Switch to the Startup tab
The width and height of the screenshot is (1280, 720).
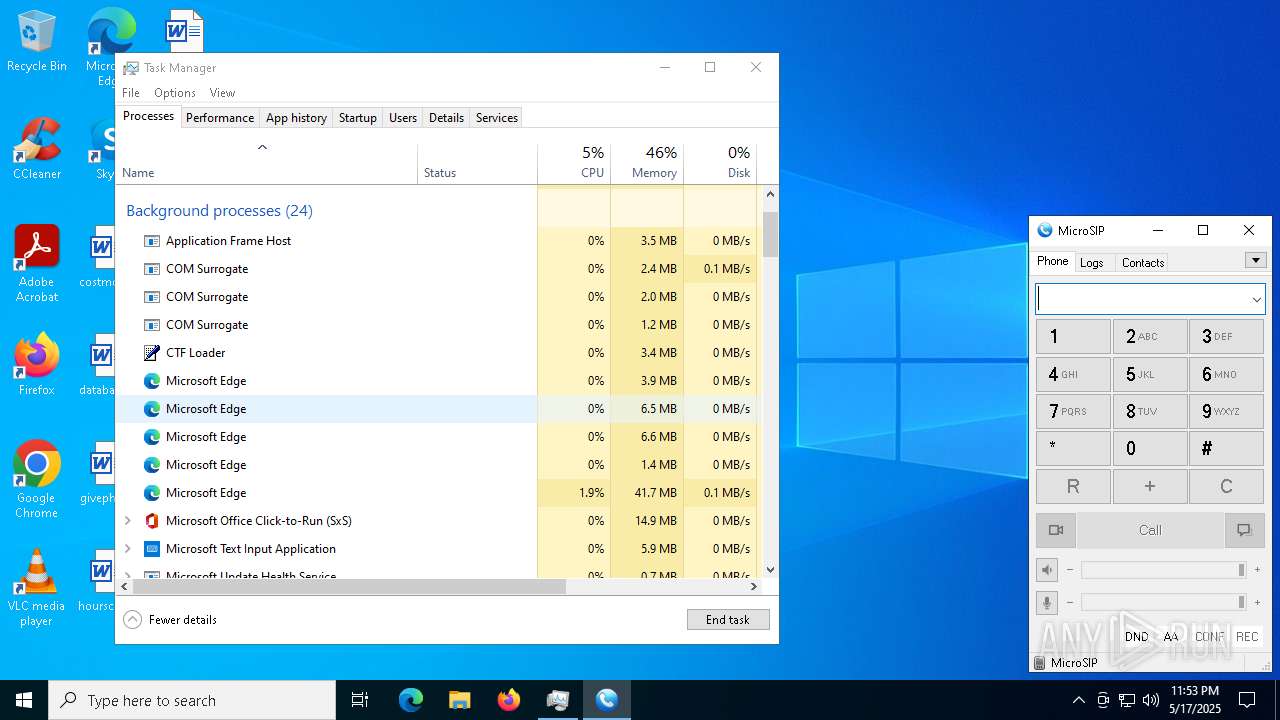coord(357,117)
